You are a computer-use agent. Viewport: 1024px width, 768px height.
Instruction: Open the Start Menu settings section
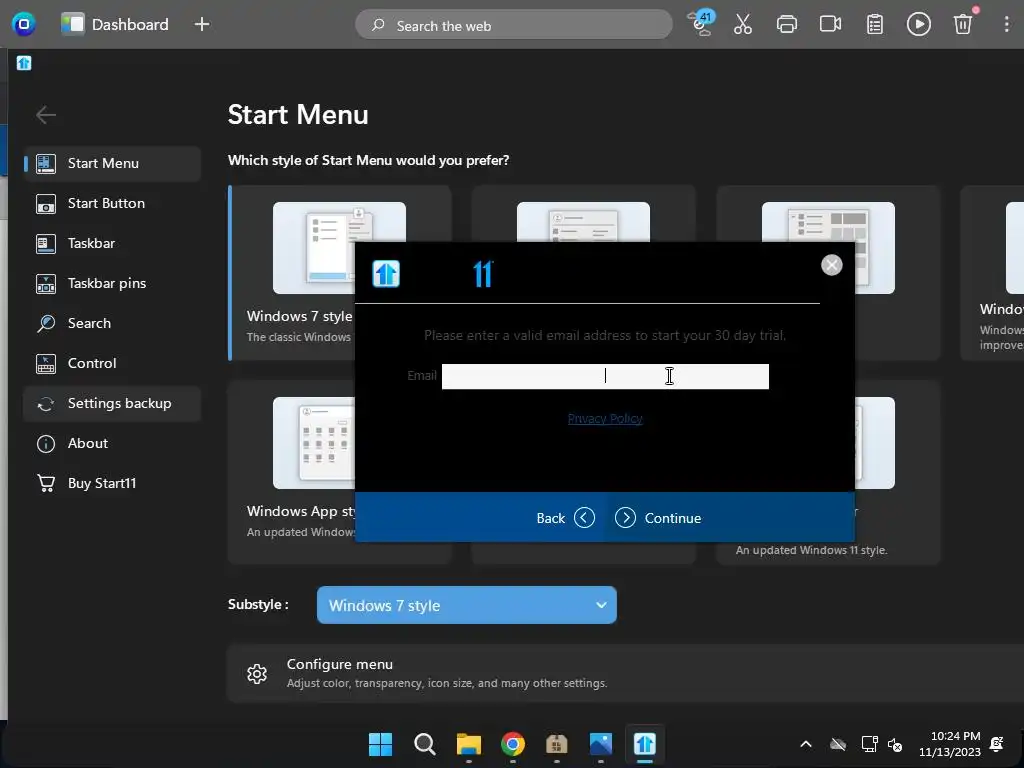tap(112, 163)
